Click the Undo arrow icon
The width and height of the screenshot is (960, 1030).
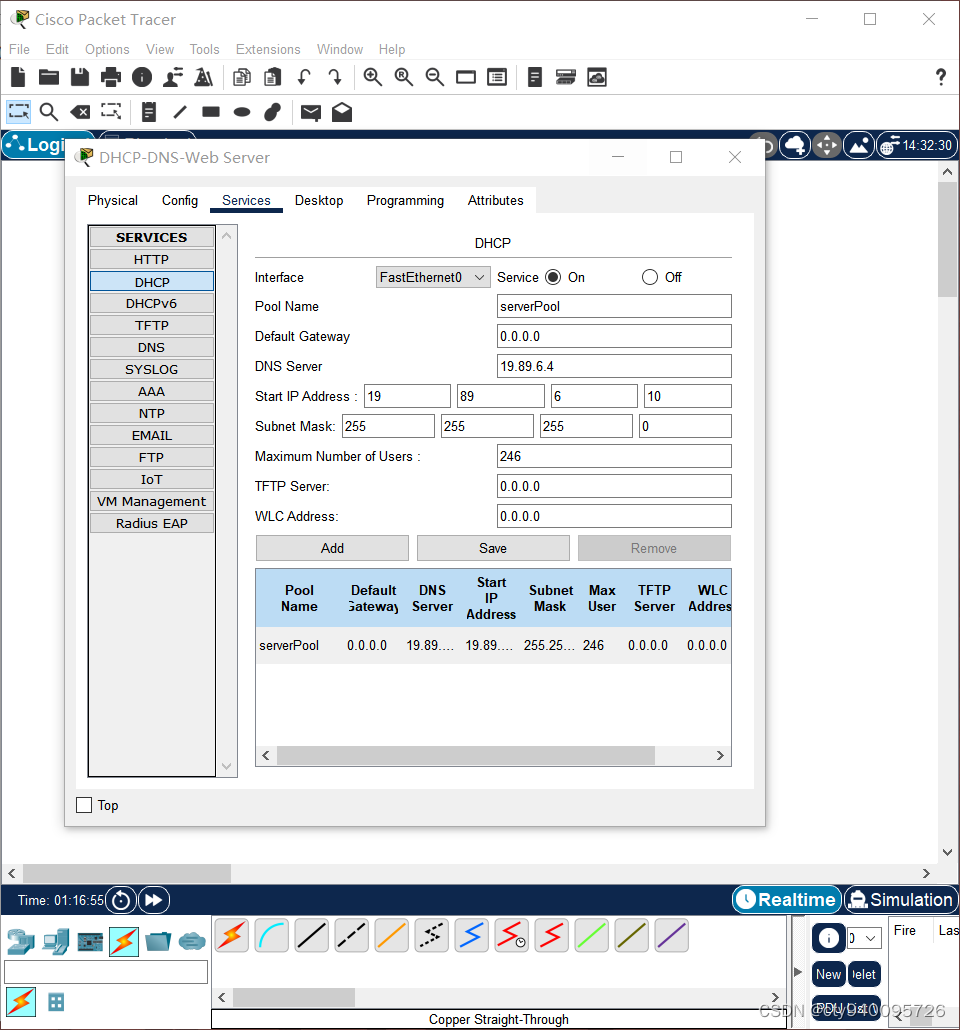[304, 78]
